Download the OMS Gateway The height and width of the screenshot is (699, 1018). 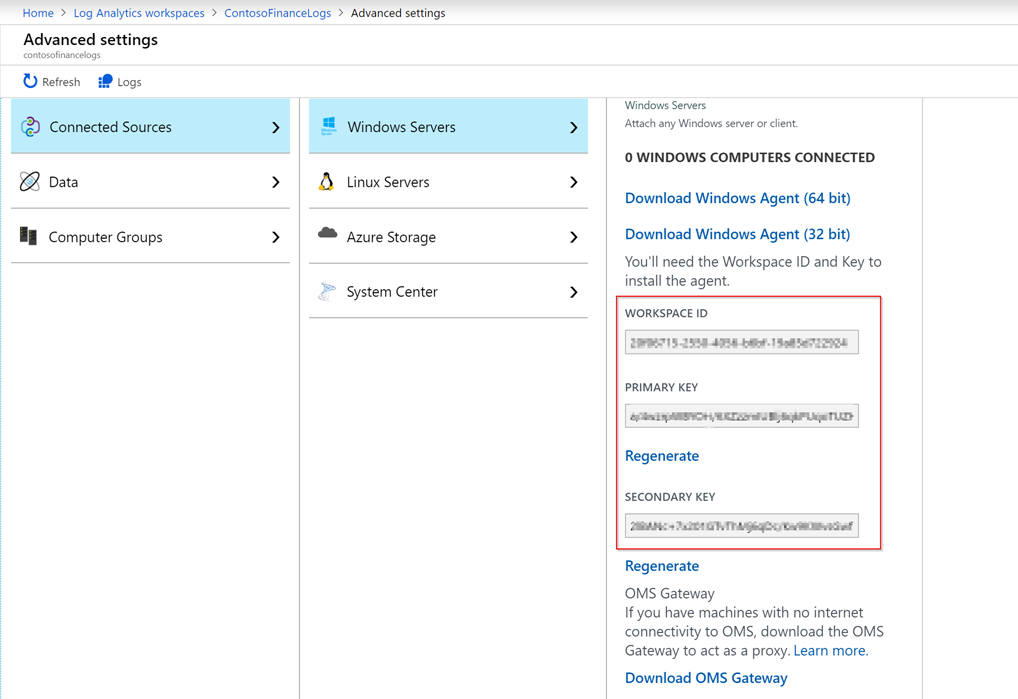point(705,677)
